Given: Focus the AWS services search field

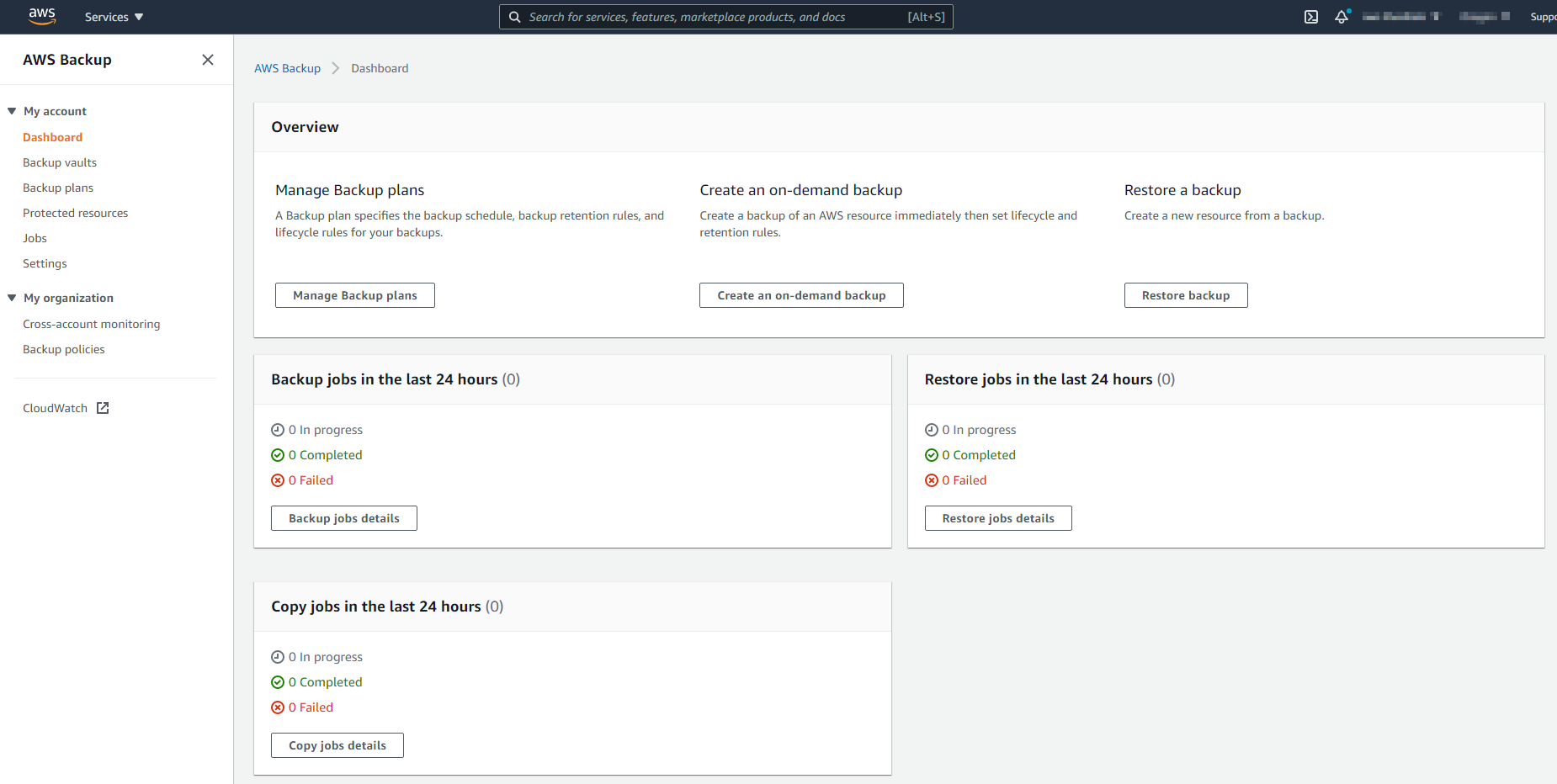Looking at the screenshot, I should [715, 17].
